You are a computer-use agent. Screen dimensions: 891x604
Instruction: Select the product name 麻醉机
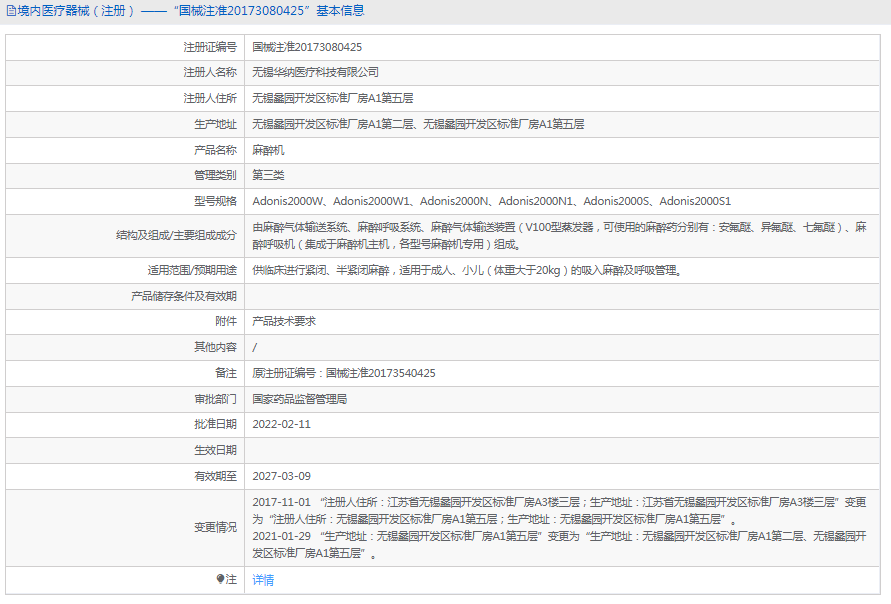pos(268,150)
